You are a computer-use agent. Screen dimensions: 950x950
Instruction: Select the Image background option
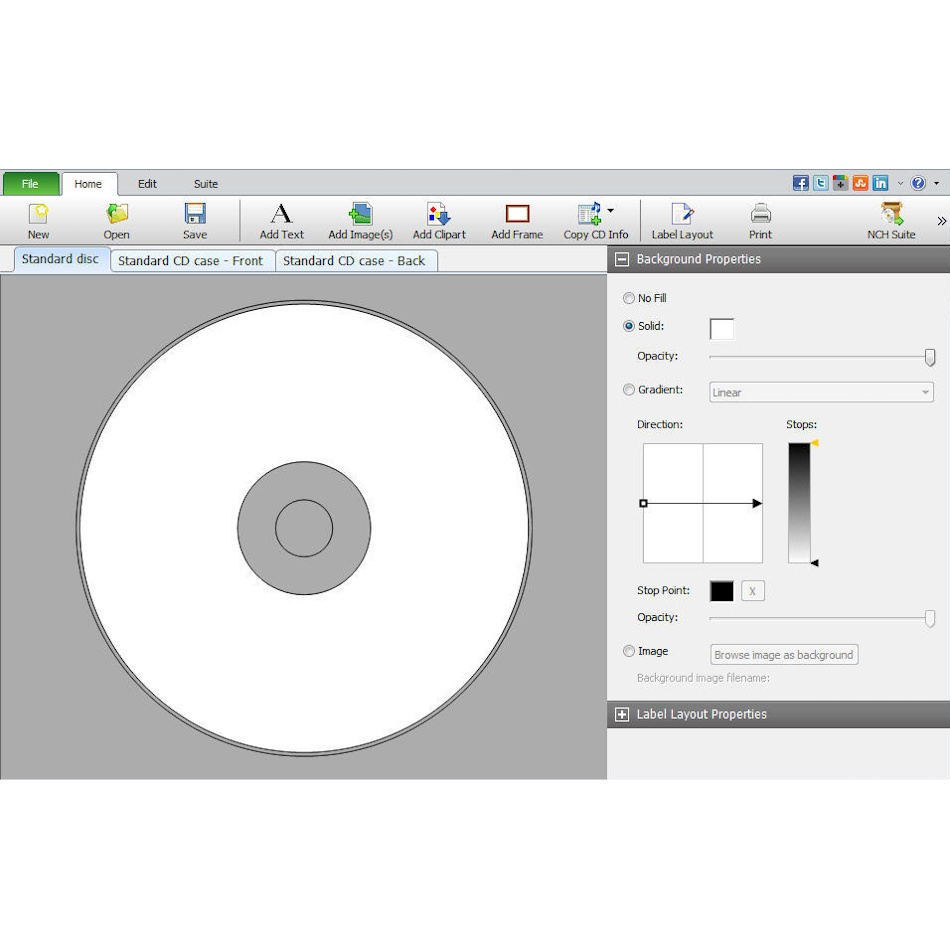[x=629, y=651]
